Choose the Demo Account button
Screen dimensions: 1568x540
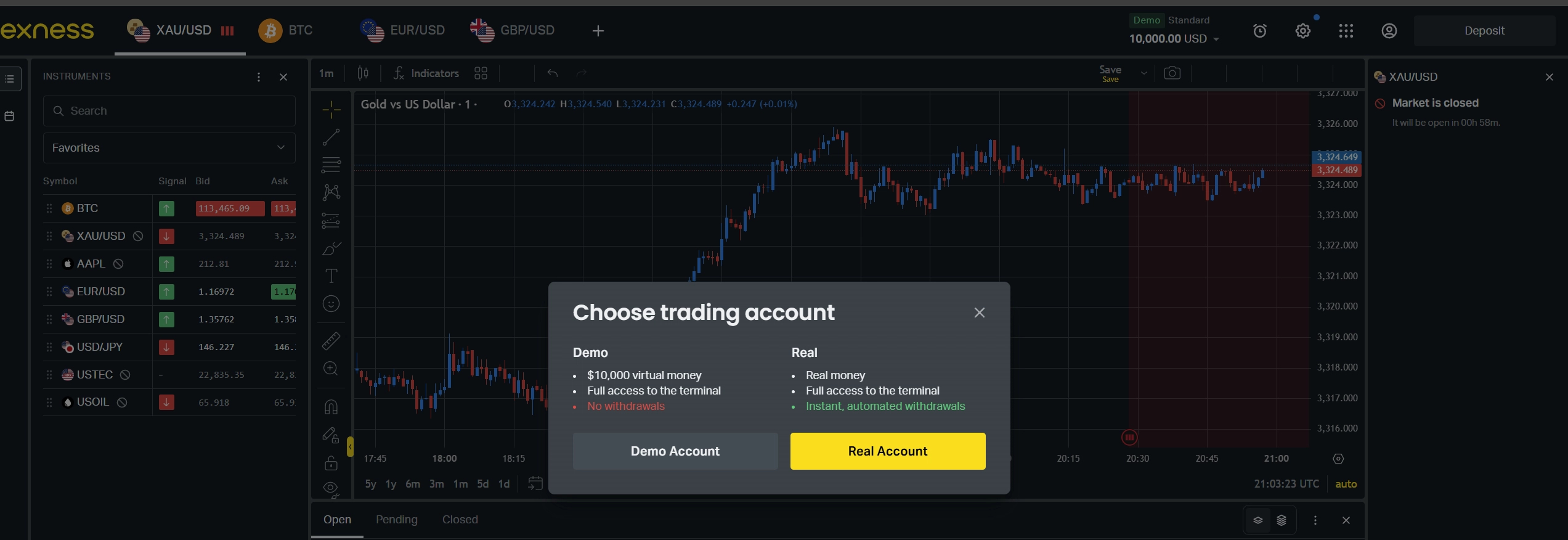[675, 451]
